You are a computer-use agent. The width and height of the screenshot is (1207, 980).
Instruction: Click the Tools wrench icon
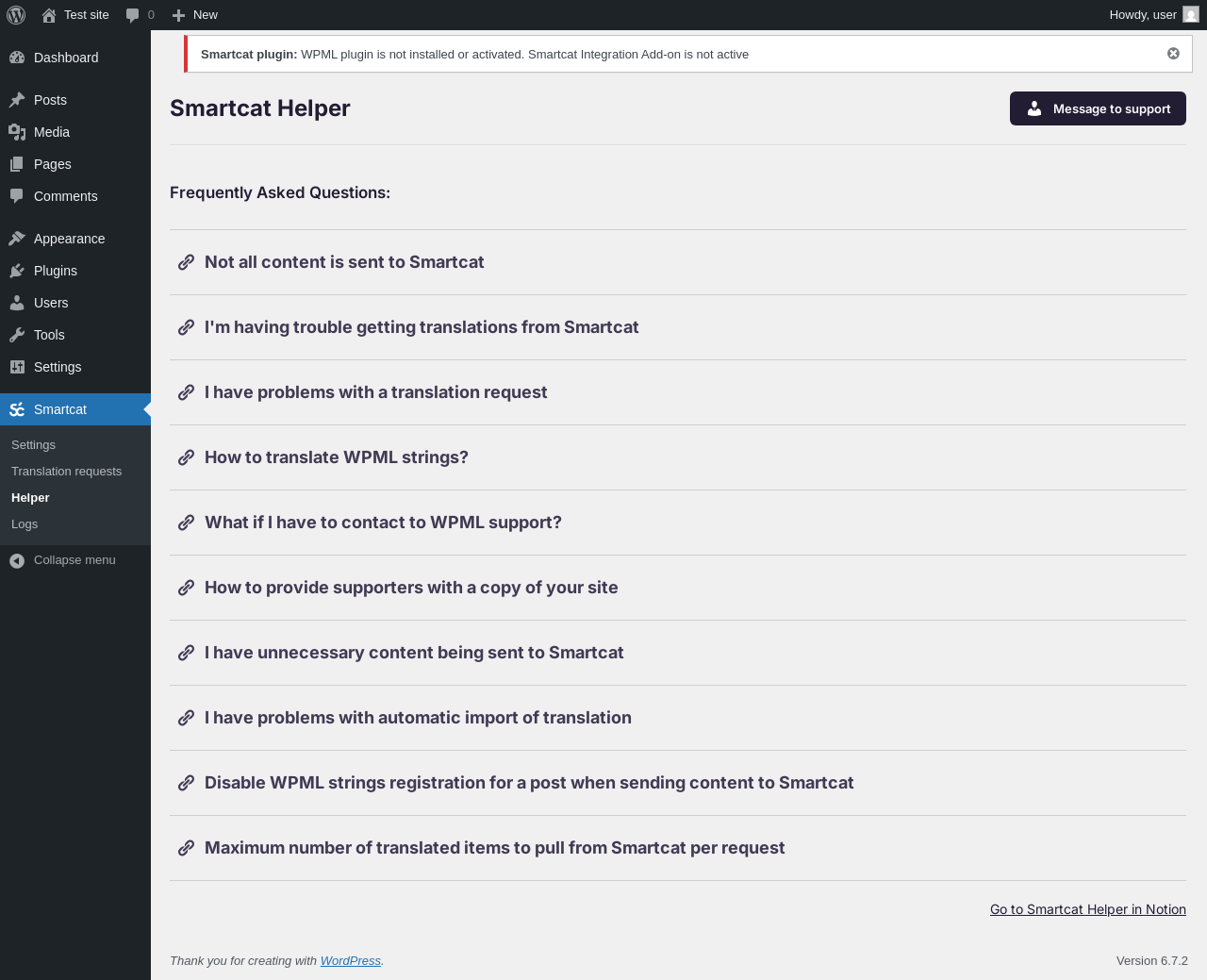pos(17,335)
